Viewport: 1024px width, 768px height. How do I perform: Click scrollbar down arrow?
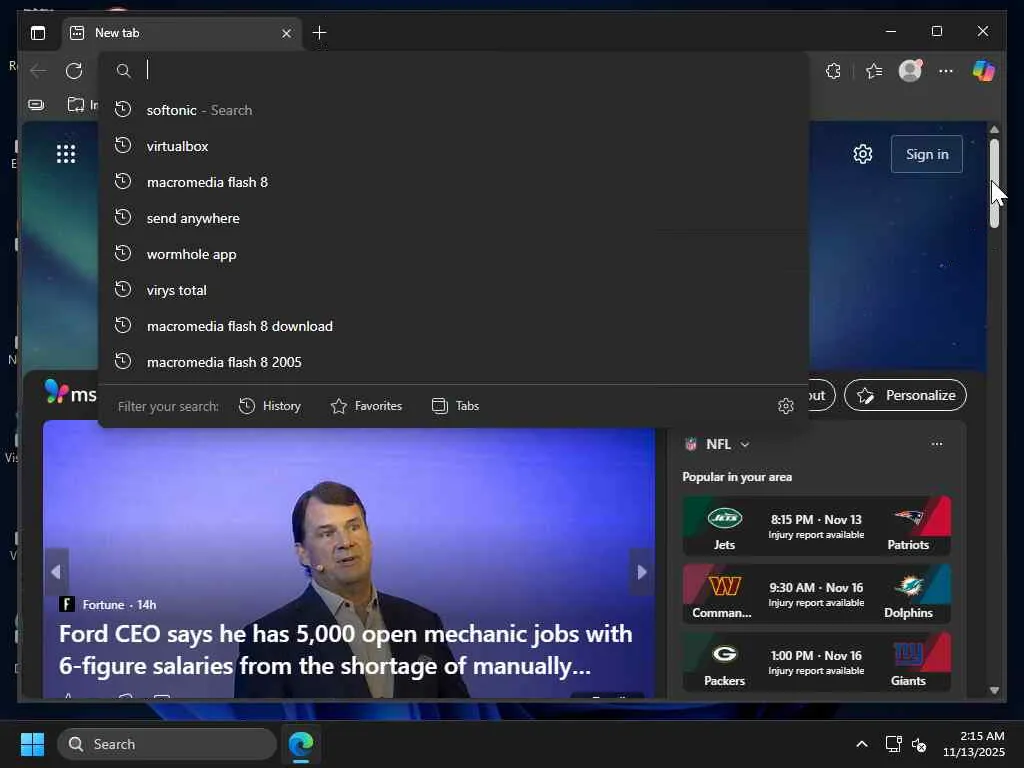pyautogui.click(x=994, y=690)
